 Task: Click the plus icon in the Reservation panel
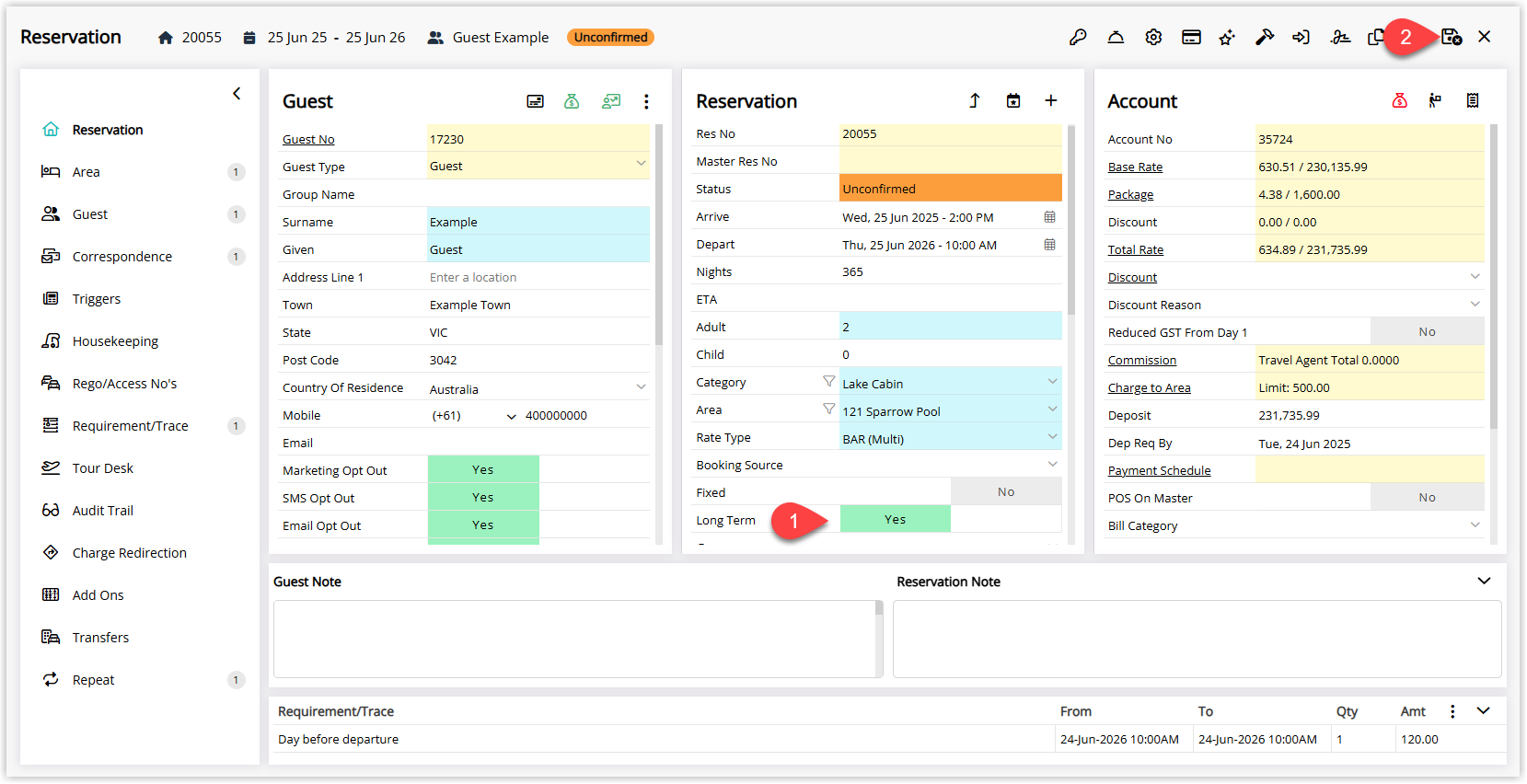click(x=1050, y=100)
